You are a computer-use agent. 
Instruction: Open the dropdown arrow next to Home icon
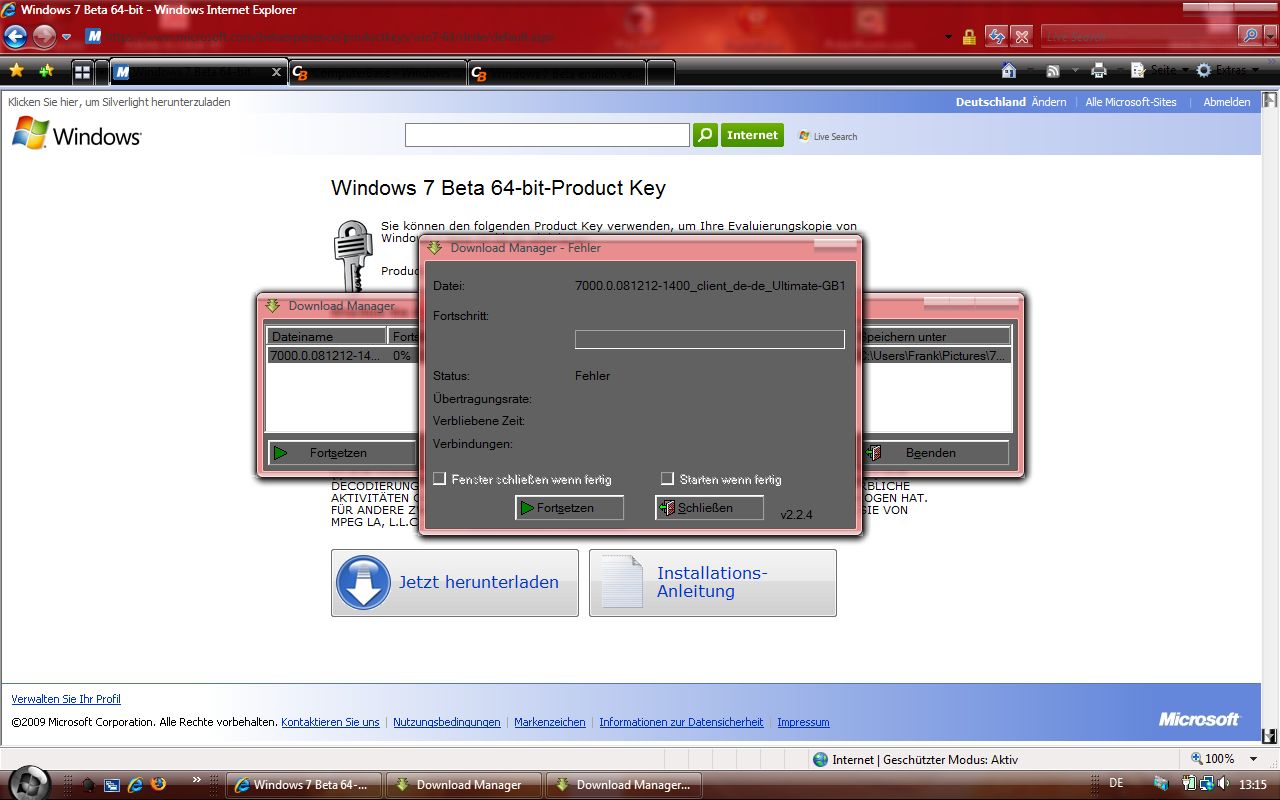[x=1031, y=70]
